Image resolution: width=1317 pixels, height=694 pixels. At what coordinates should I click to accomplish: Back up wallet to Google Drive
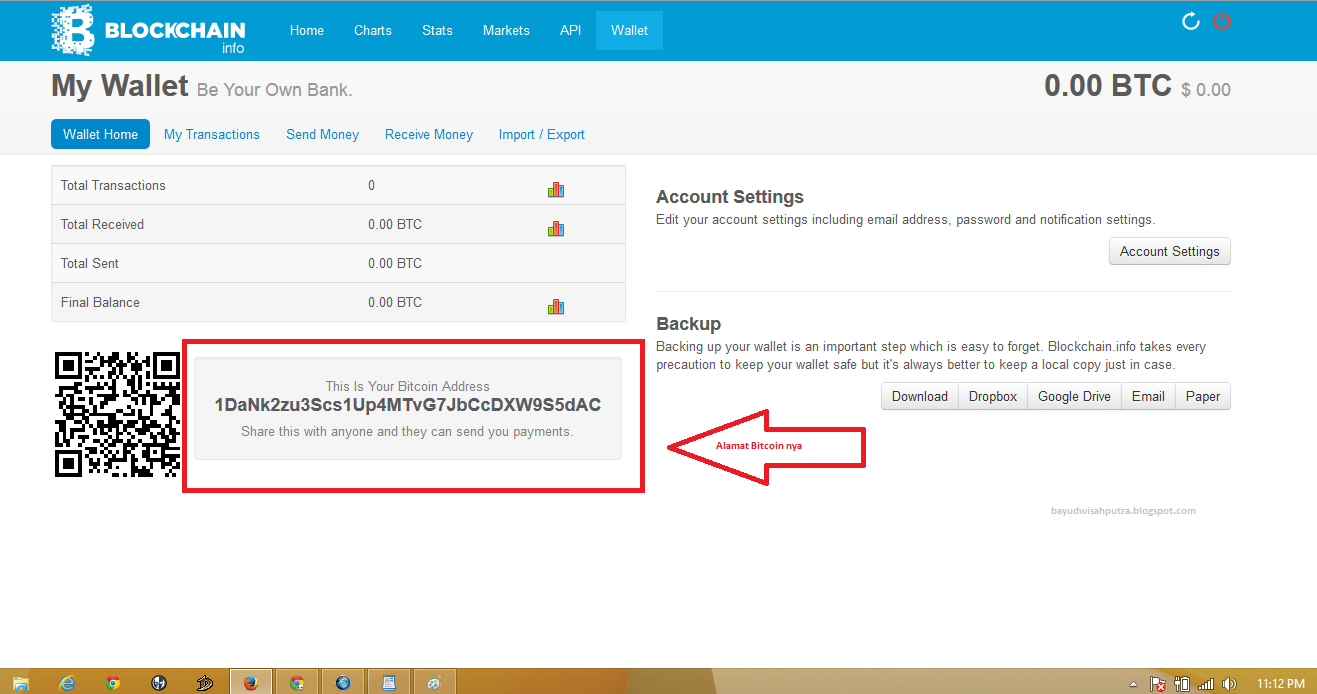coord(1074,396)
